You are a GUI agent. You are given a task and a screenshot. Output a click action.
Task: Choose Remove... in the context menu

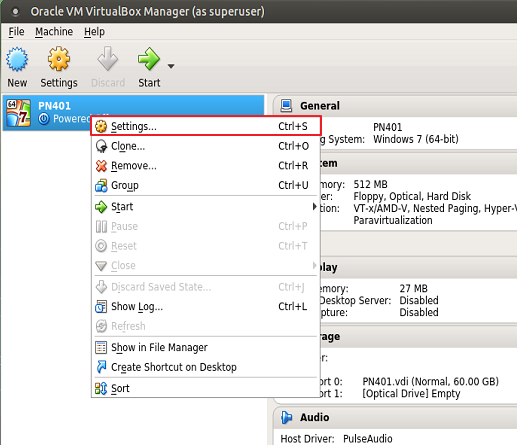click(206, 166)
